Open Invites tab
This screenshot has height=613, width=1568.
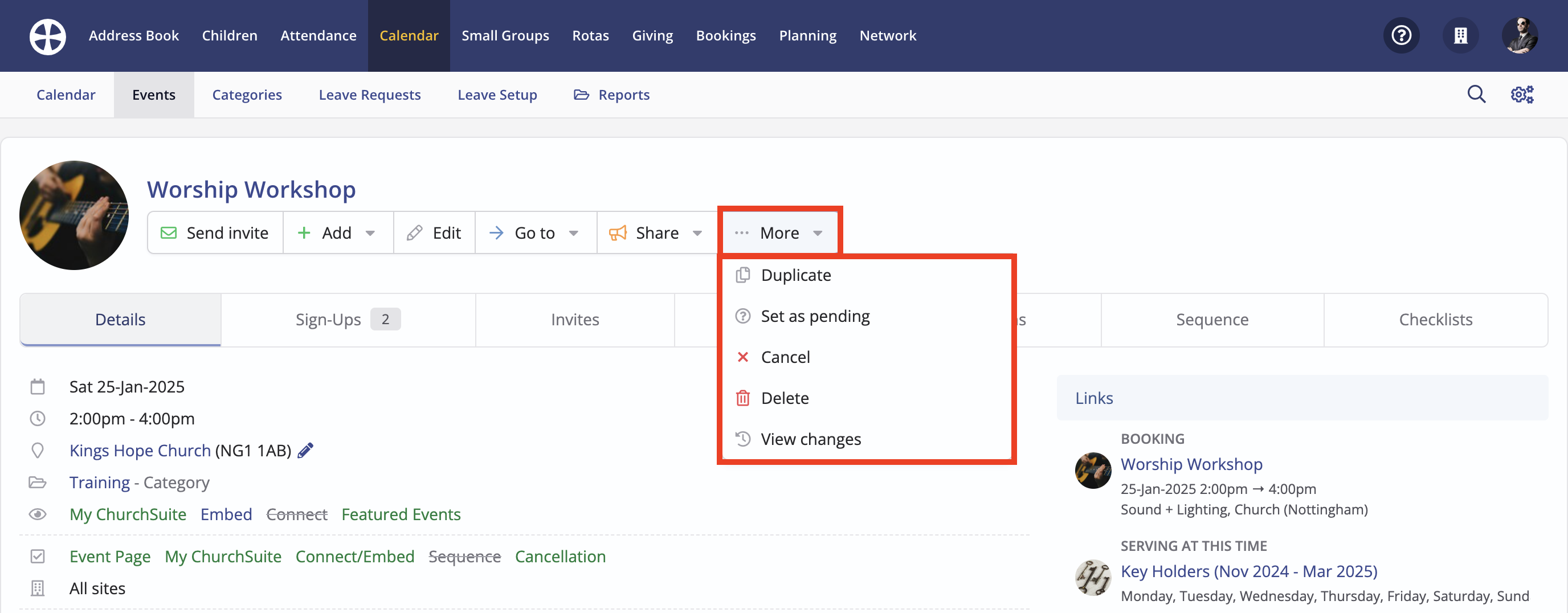[x=574, y=320]
